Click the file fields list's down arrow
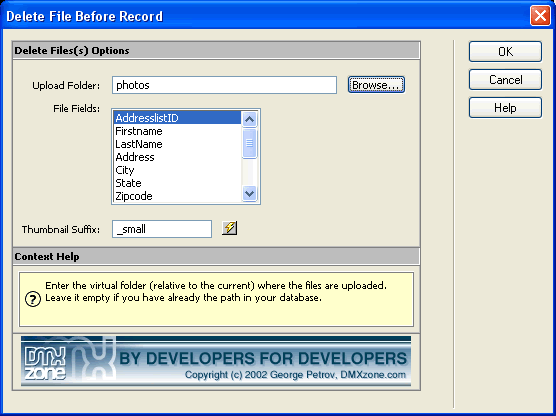Viewport: 556px width, 416px height. pyautogui.click(x=249, y=194)
